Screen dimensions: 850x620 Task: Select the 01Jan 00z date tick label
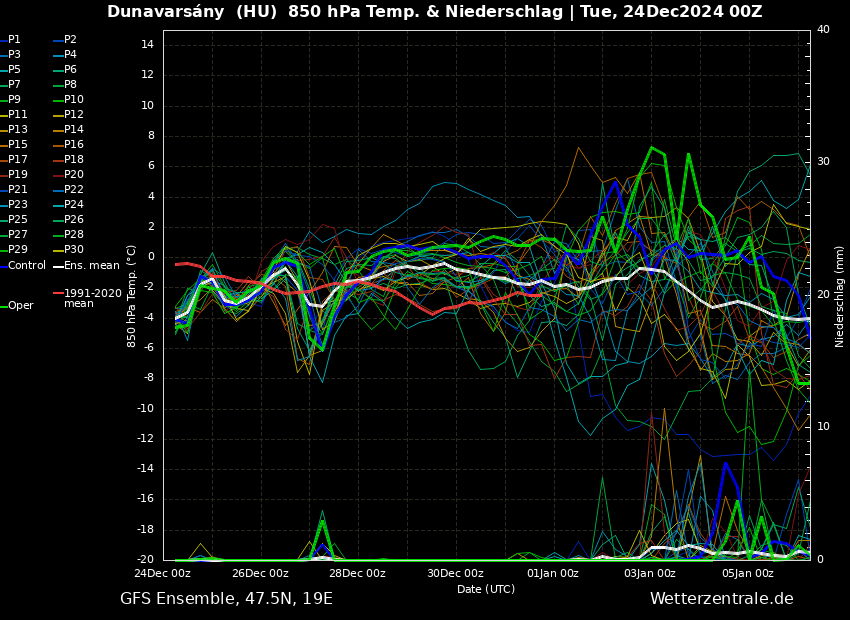553,574
